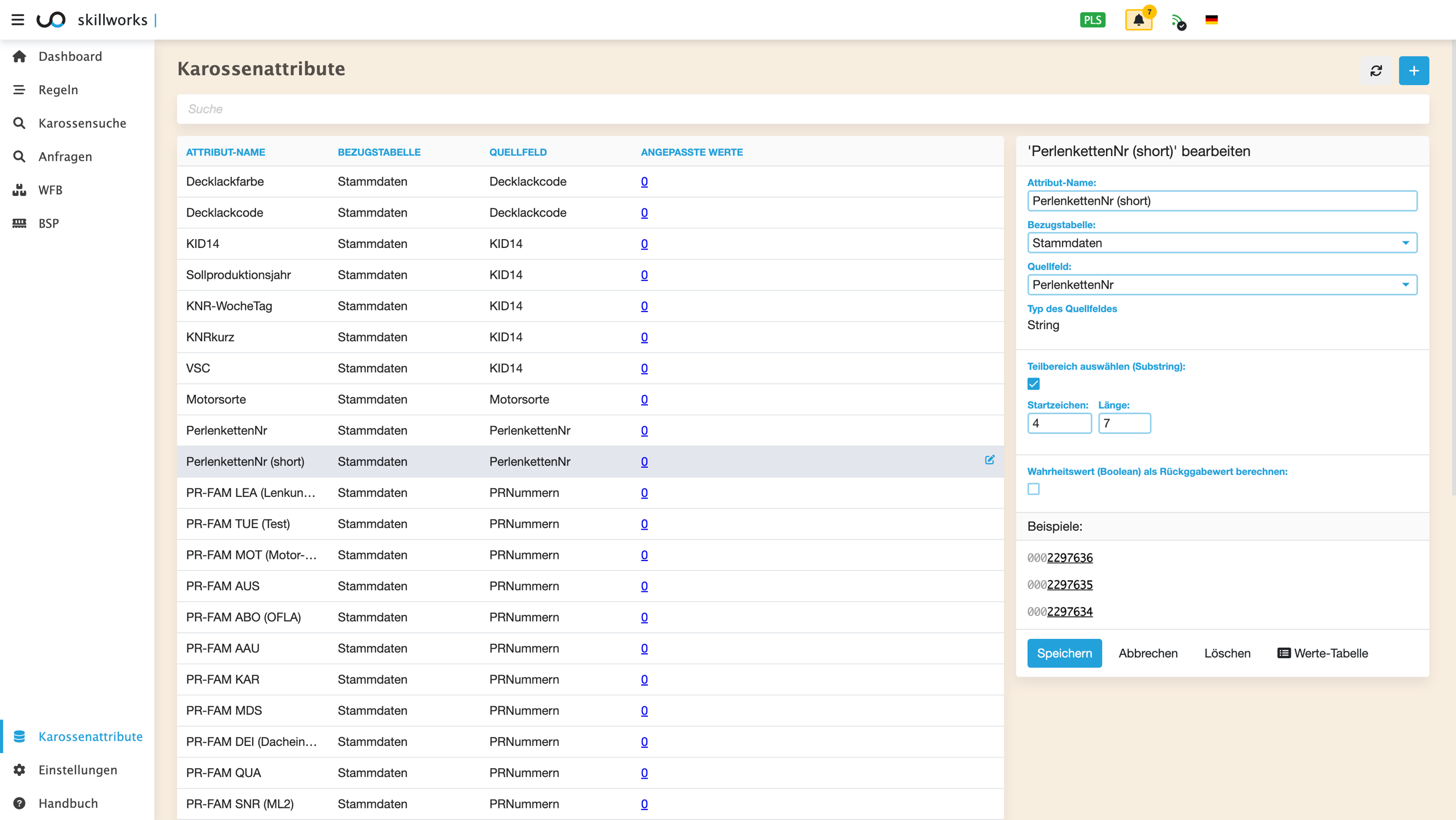Click the Löschen button
This screenshot has height=820, width=1456.
pyautogui.click(x=1226, y=653)
